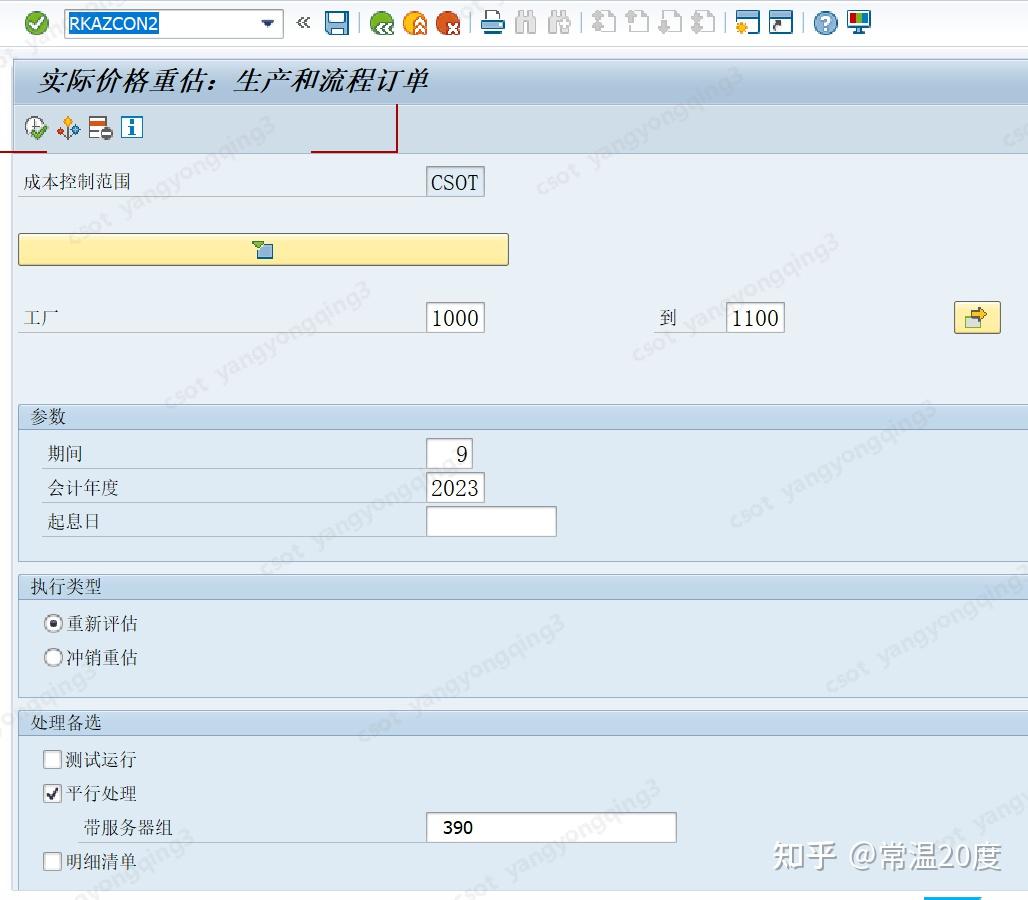Select the 冲销重估 radio button
This screenshot has height=900, width=1028.
pos(52,657)
